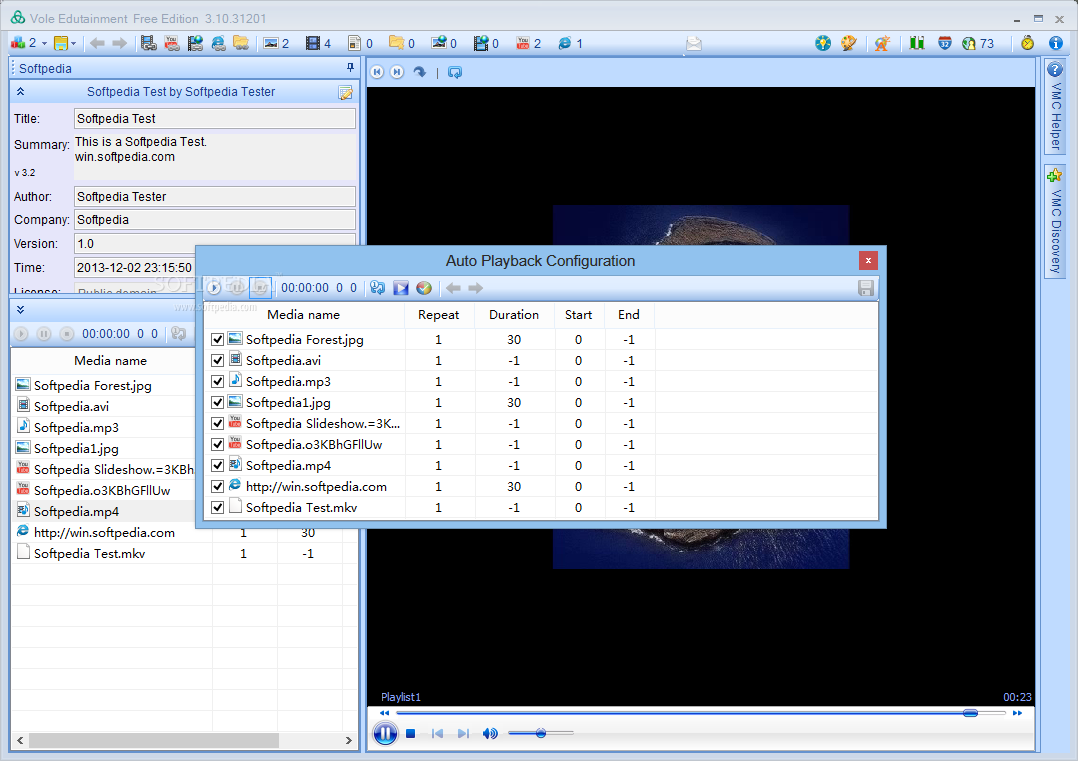Screen dimensions: 1078x761
Task: Click the Start column header
Action: pyautogui.click(x=578, y=315)
